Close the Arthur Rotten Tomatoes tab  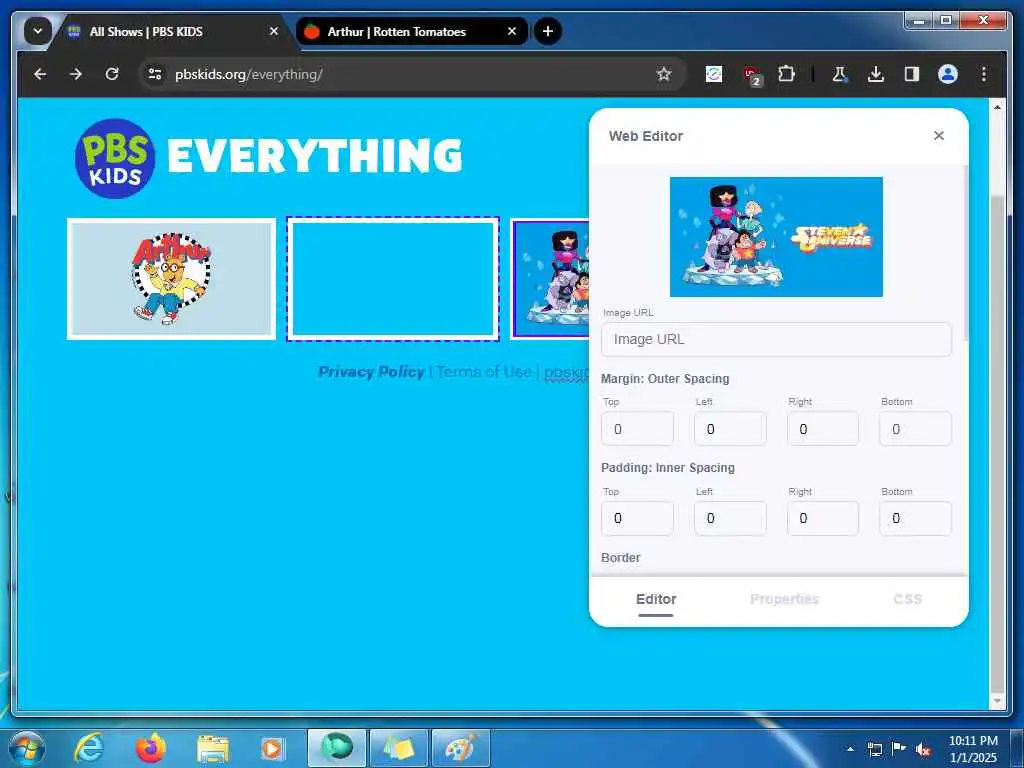(x=512, y=31)
